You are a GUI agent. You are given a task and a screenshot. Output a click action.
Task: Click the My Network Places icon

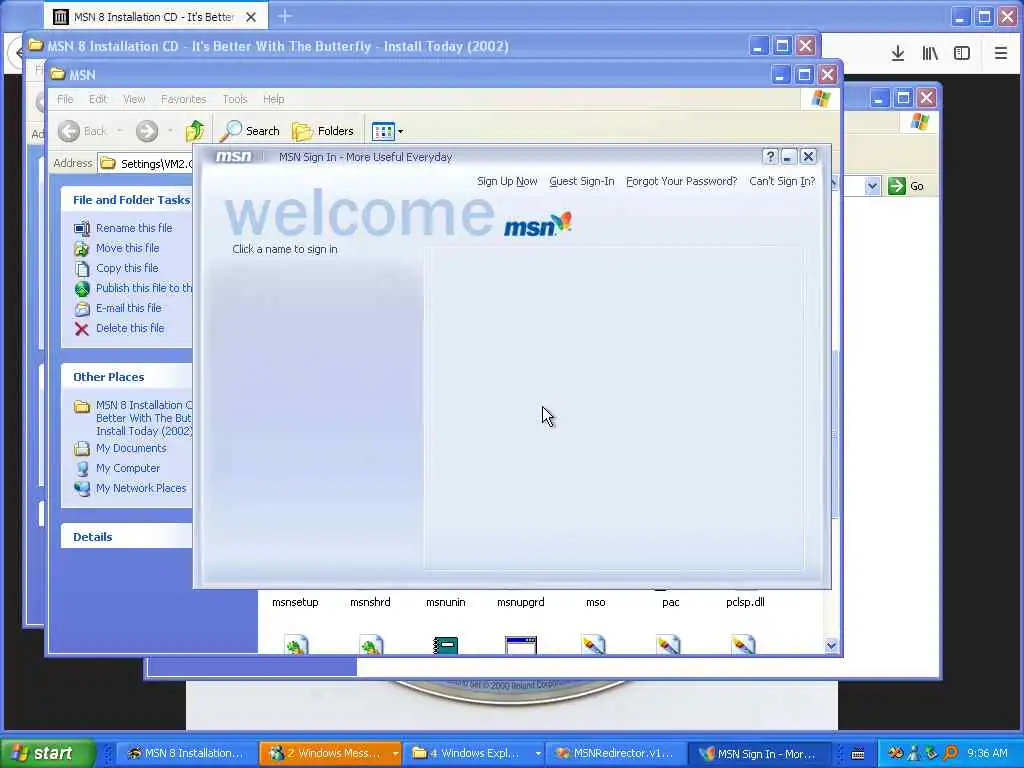pyautogui.click(x=82, y=488)
